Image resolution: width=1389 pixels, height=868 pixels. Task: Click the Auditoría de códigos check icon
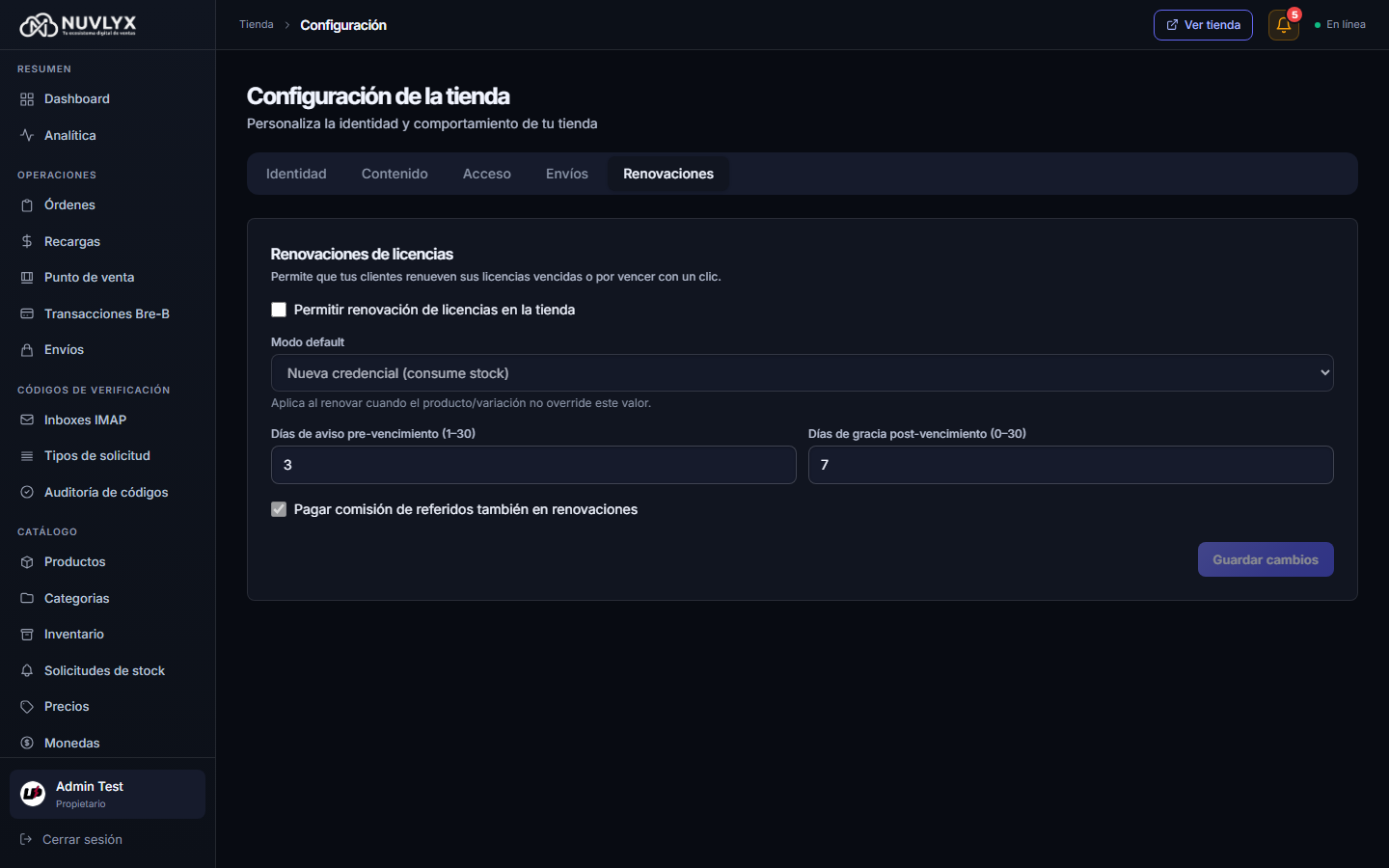tap(27, 492)
